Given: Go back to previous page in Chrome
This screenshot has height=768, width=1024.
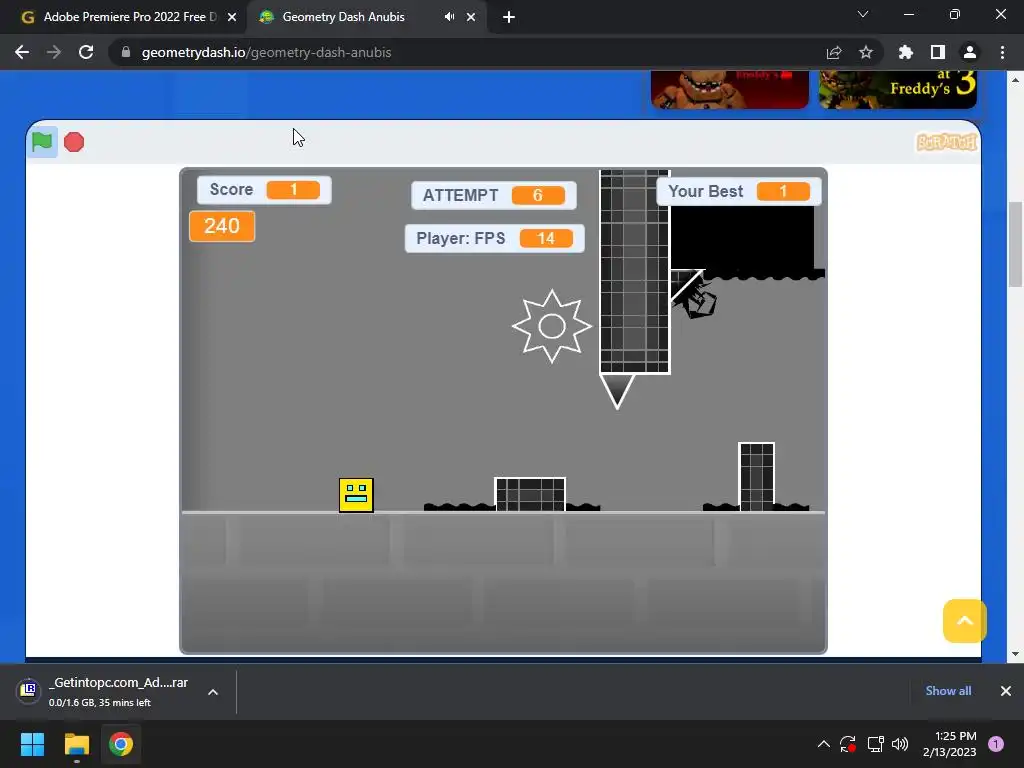Looking at the screenshot, I should click(x=22, y=52).
